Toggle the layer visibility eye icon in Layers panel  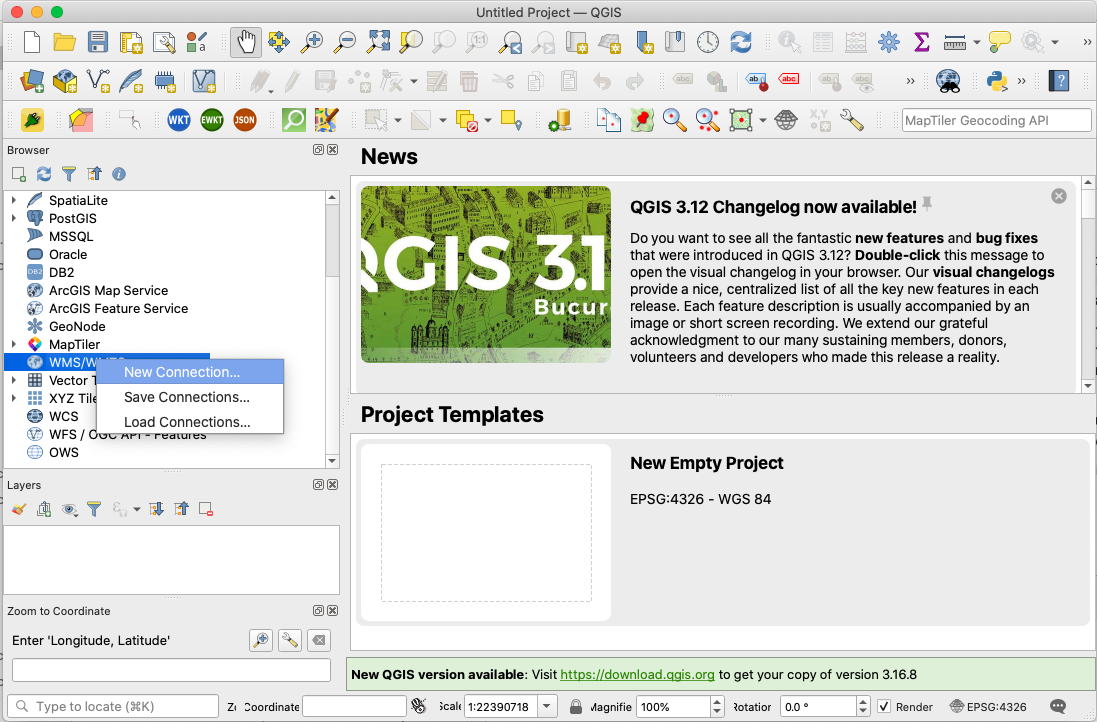[69, 509]
